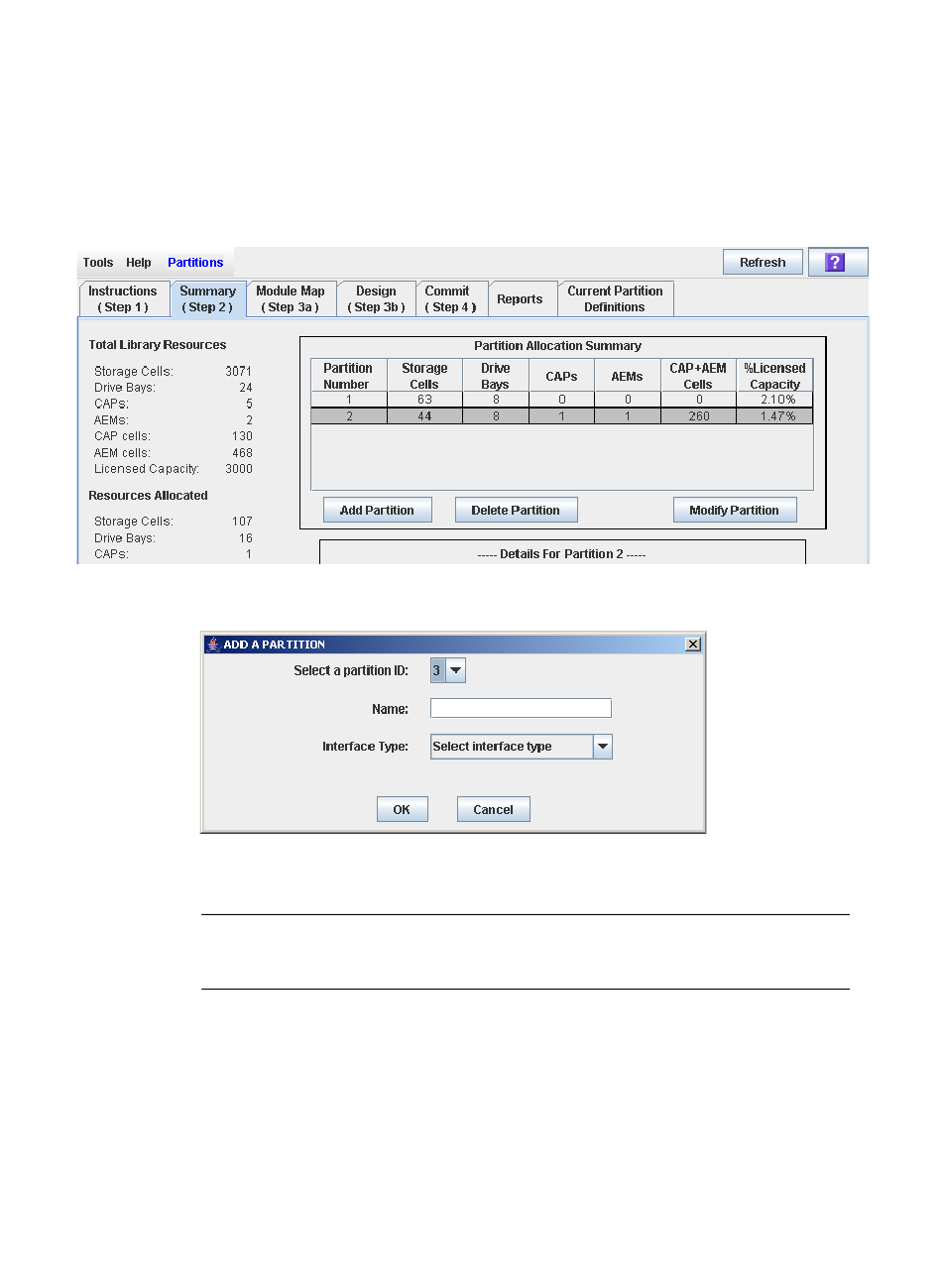Image resolution: width=942 pixels, height=1288 pixels.
Task: Click the 44 storage cells value
Action: [424, 416]
